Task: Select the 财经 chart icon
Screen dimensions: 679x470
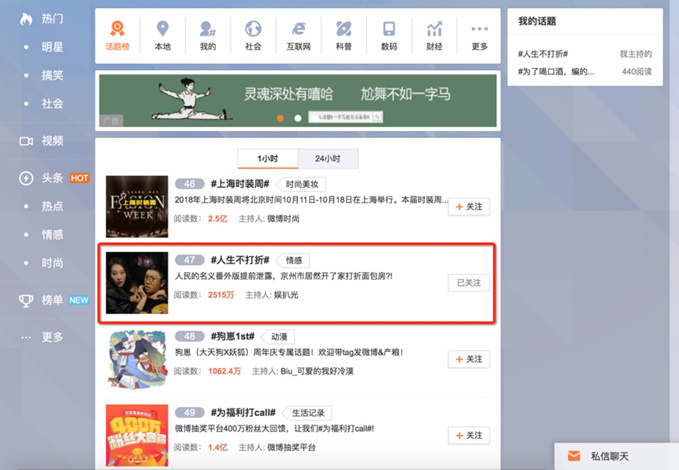Action: [434, 29]
